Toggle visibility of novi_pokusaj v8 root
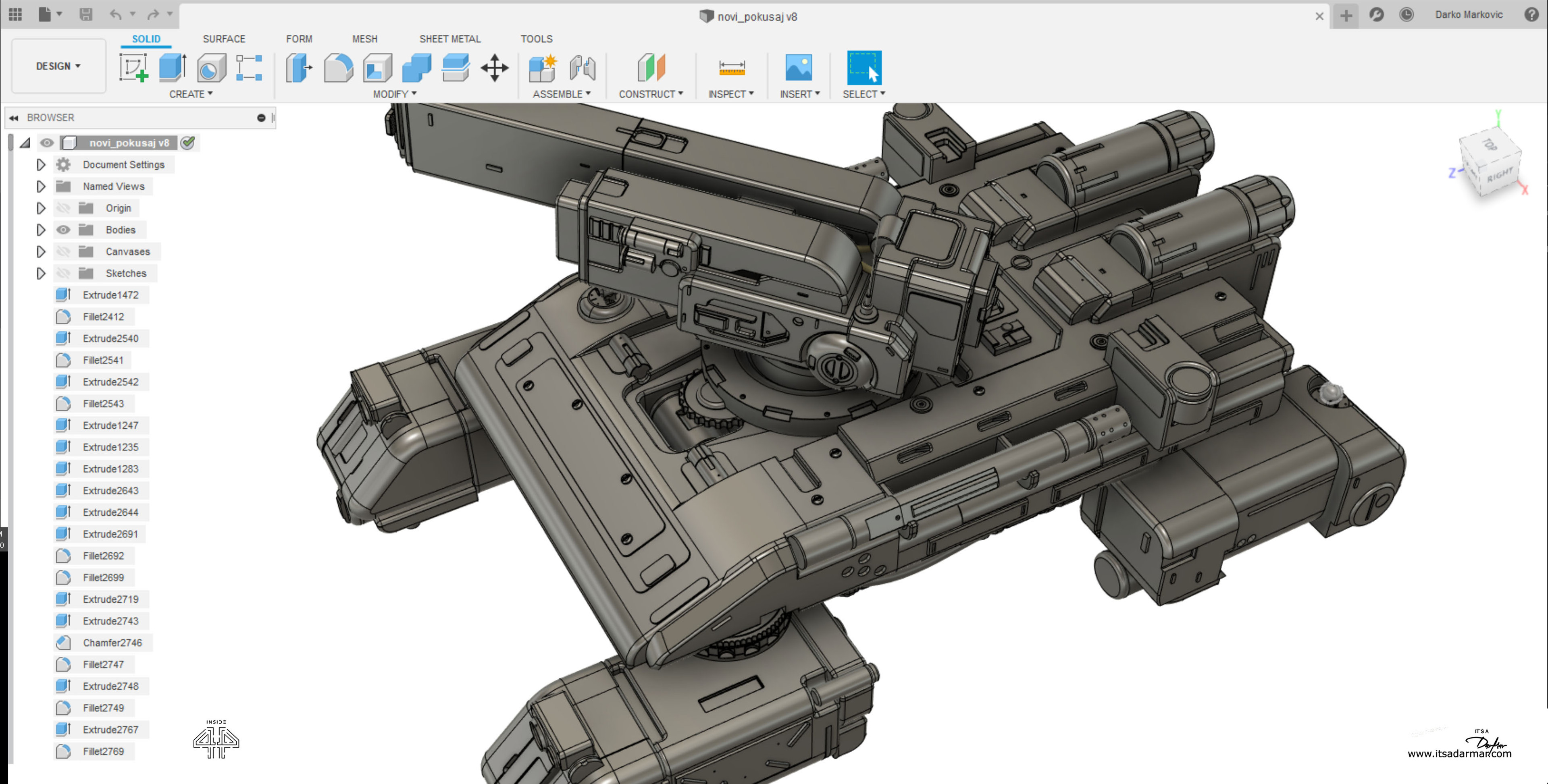Screen dimensions: 1548x784 pos(47,142)
